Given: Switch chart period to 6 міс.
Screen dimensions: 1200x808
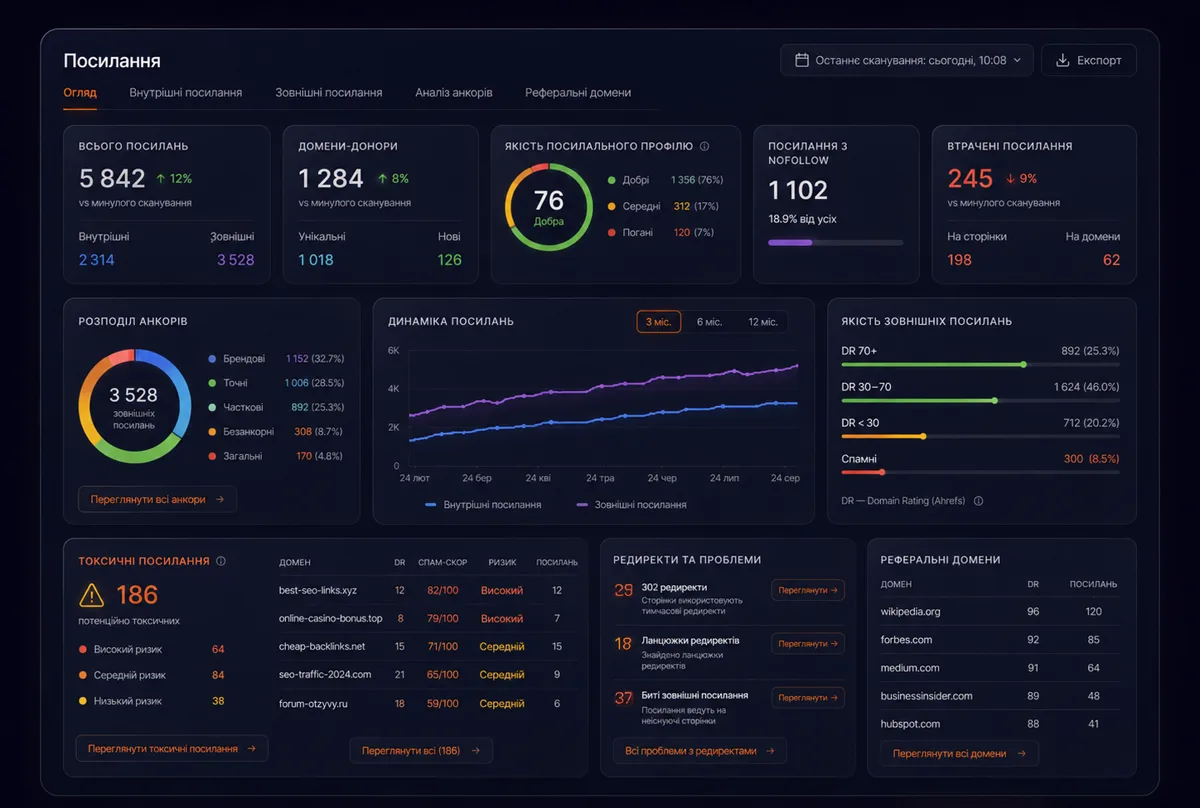Looking at the screenshot, I should click(709, 322).
